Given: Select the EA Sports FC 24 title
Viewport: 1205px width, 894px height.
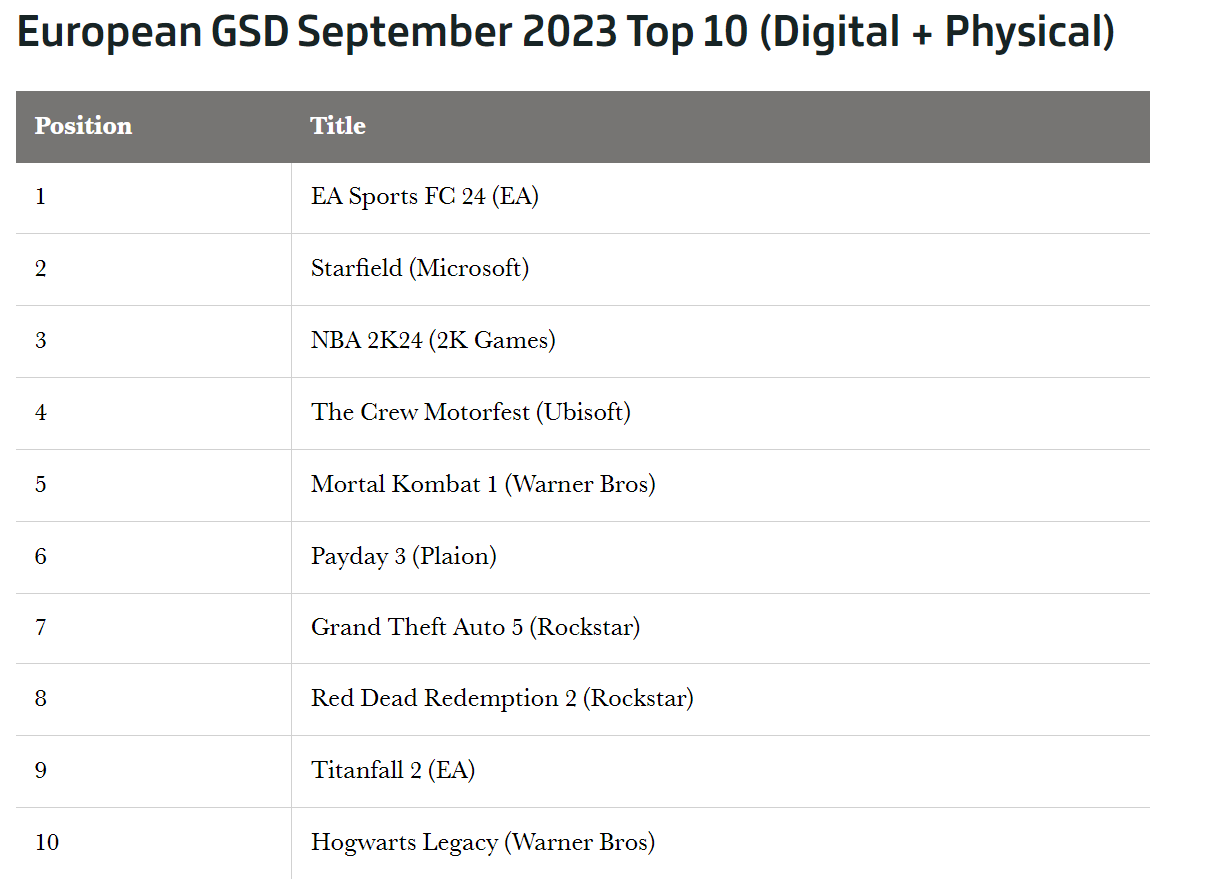Looking at the screenshot, I should [x=424, y=196].
